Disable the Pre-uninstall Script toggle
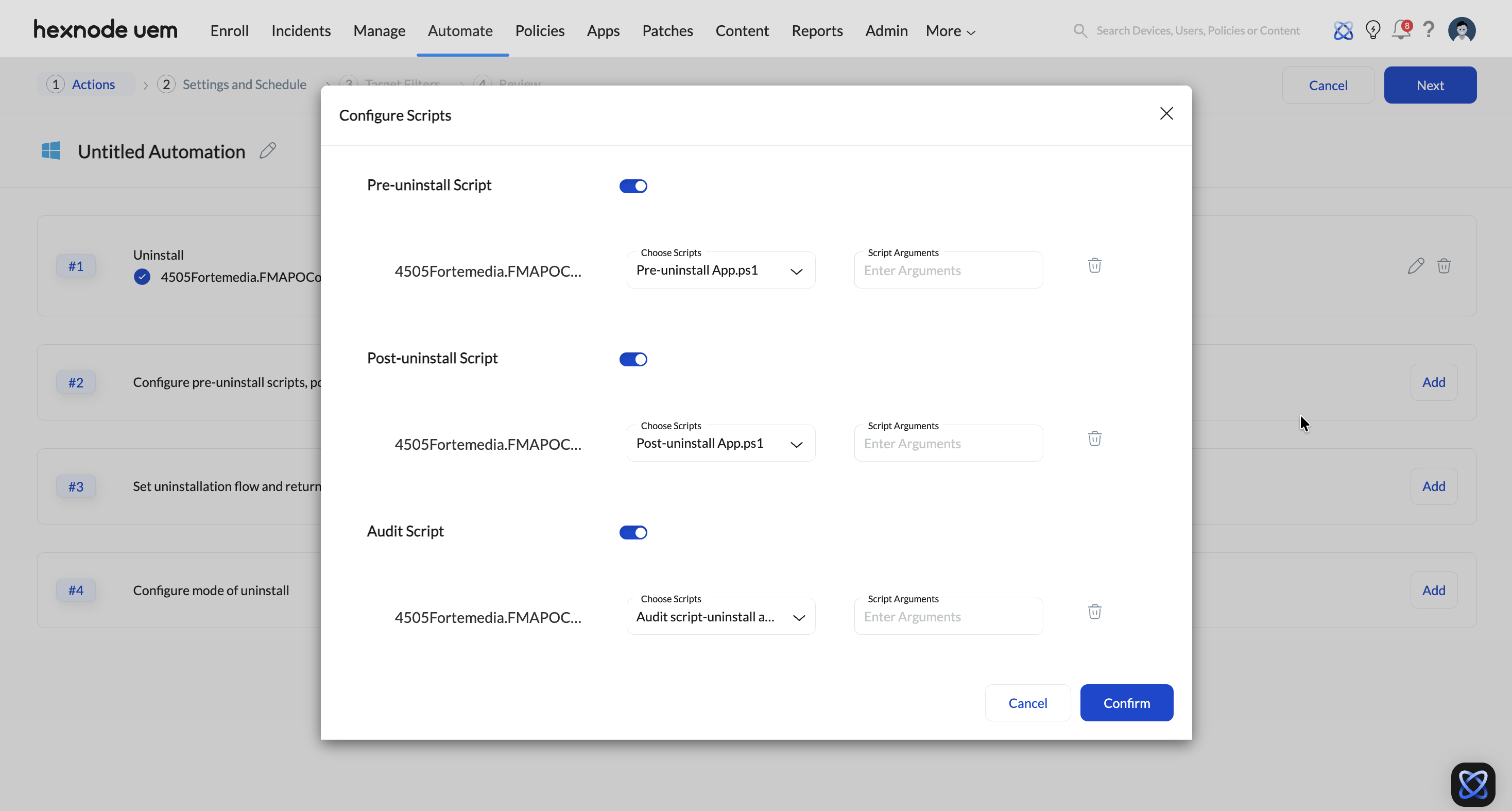Image resolution: width=1512 pixels, height=811 pixels. (633, 186)
